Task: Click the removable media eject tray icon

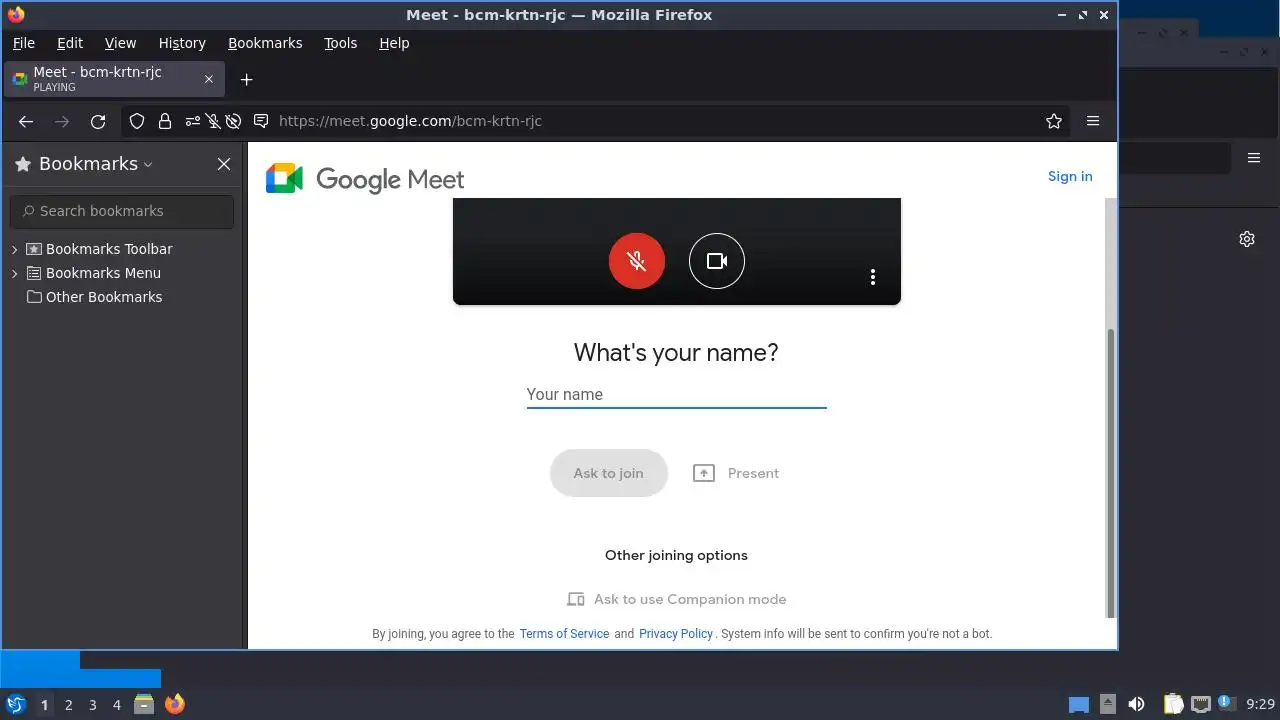Action: (x=1107, y=705)
